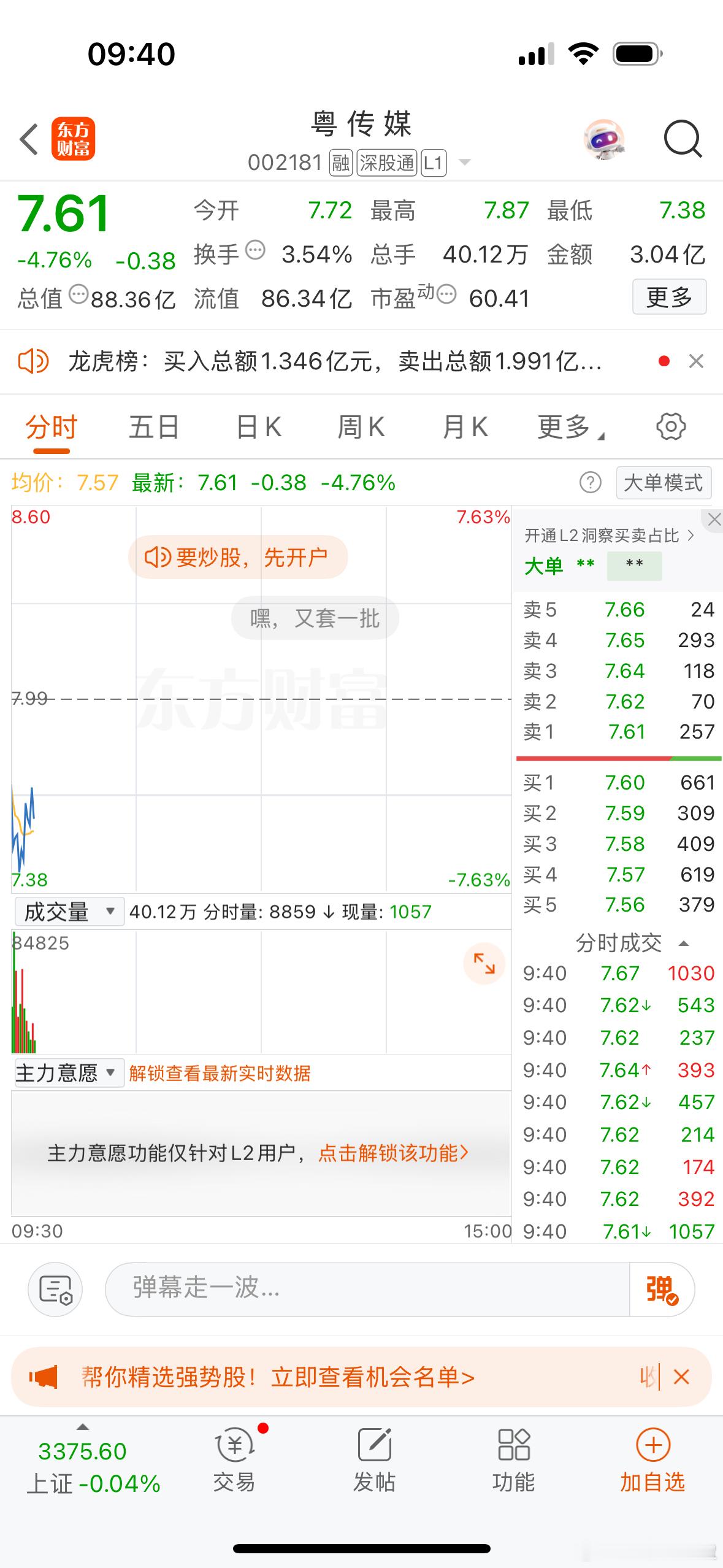The width and height of the screenshot is (723, 1568).
Task: Switch to the 周K tab
Action: (x=361, y=427)
